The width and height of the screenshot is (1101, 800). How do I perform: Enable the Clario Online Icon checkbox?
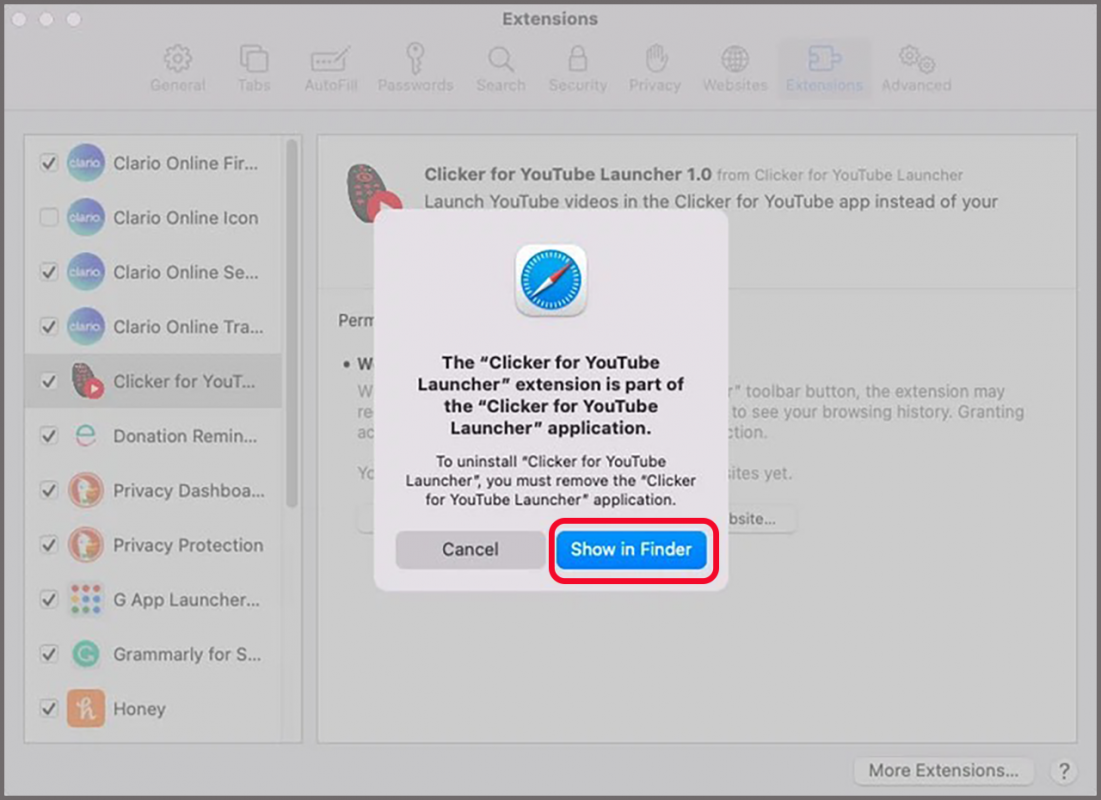pyautogui.click(x=48, y=218)
